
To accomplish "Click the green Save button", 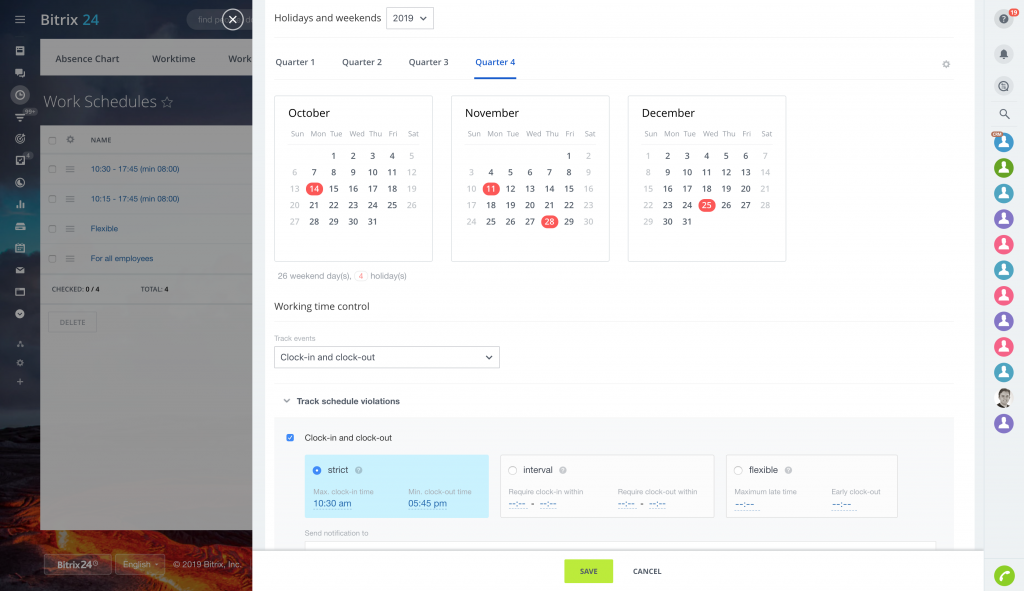I will (x=588, y=571).
